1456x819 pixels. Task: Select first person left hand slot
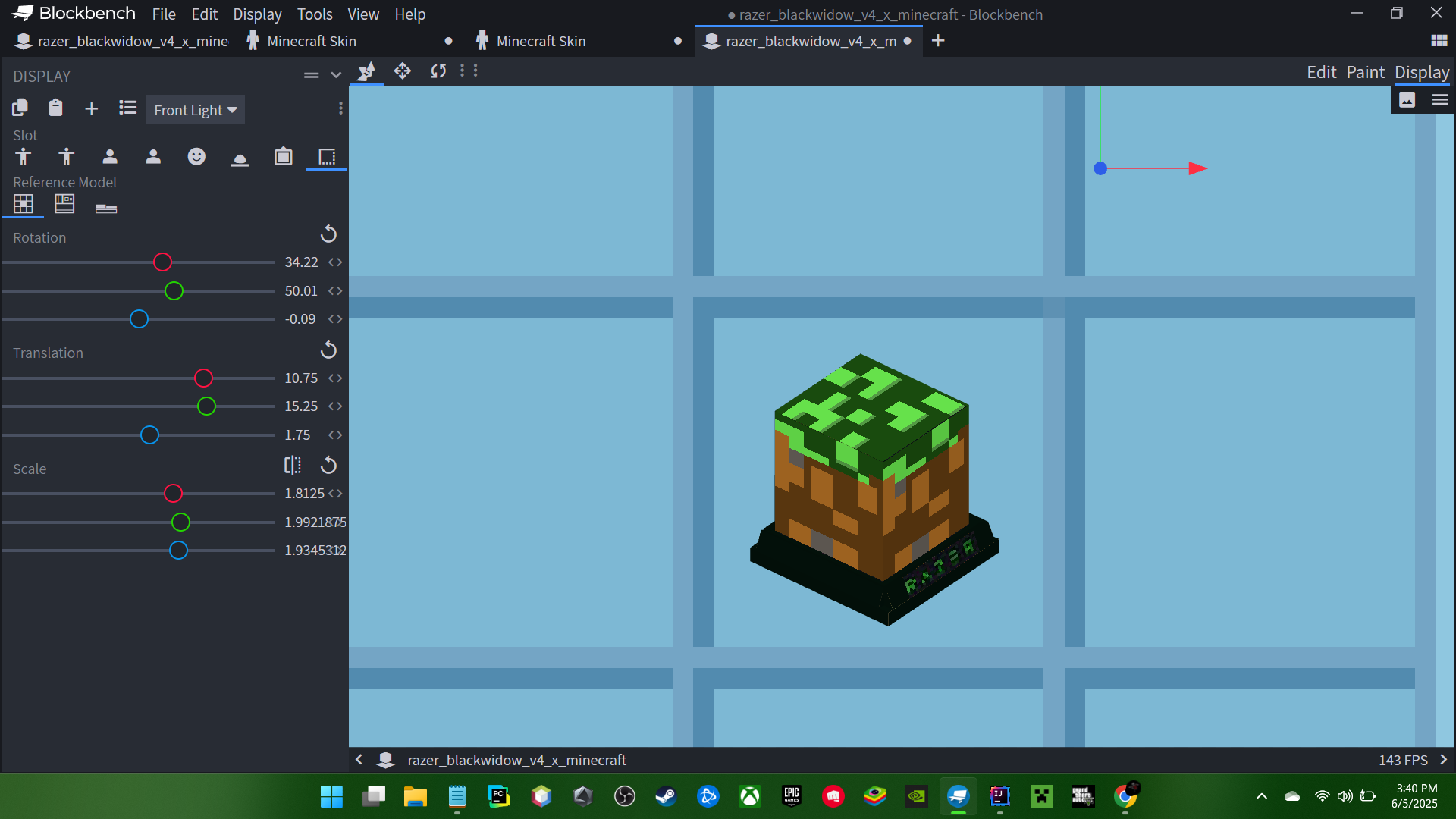(153, 157)
